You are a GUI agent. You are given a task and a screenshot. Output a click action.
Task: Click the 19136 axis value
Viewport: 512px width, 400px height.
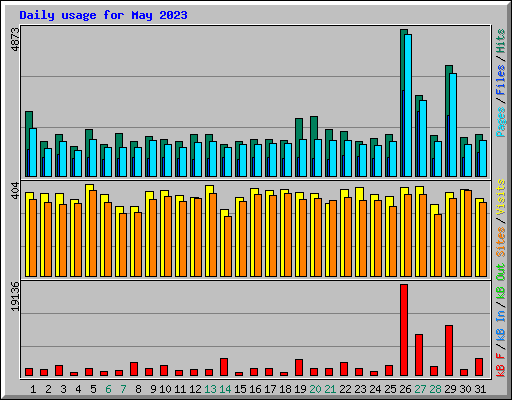point(15,297)
